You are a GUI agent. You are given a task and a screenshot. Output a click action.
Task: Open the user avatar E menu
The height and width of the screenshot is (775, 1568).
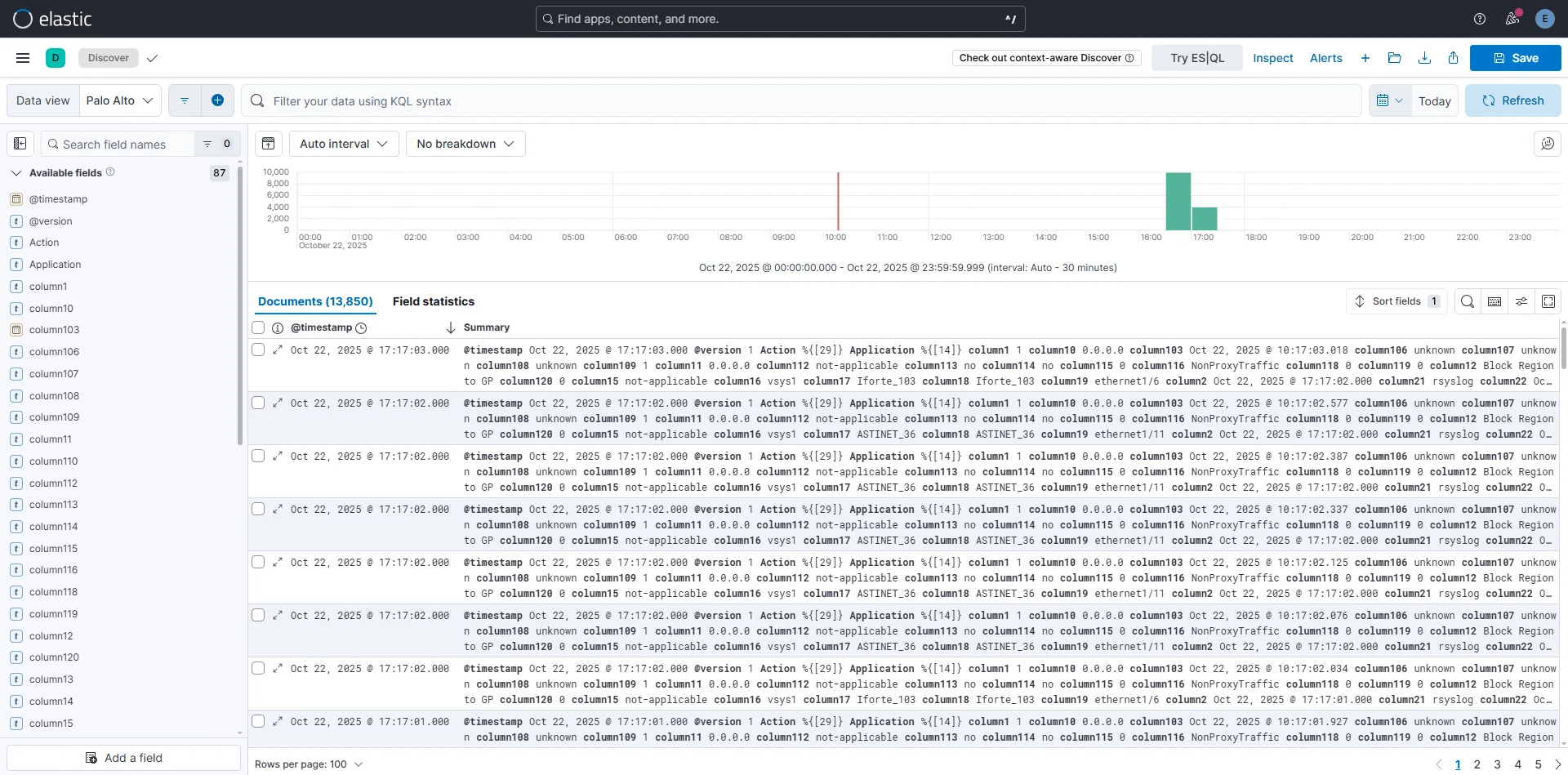(x=1544, y=19)
